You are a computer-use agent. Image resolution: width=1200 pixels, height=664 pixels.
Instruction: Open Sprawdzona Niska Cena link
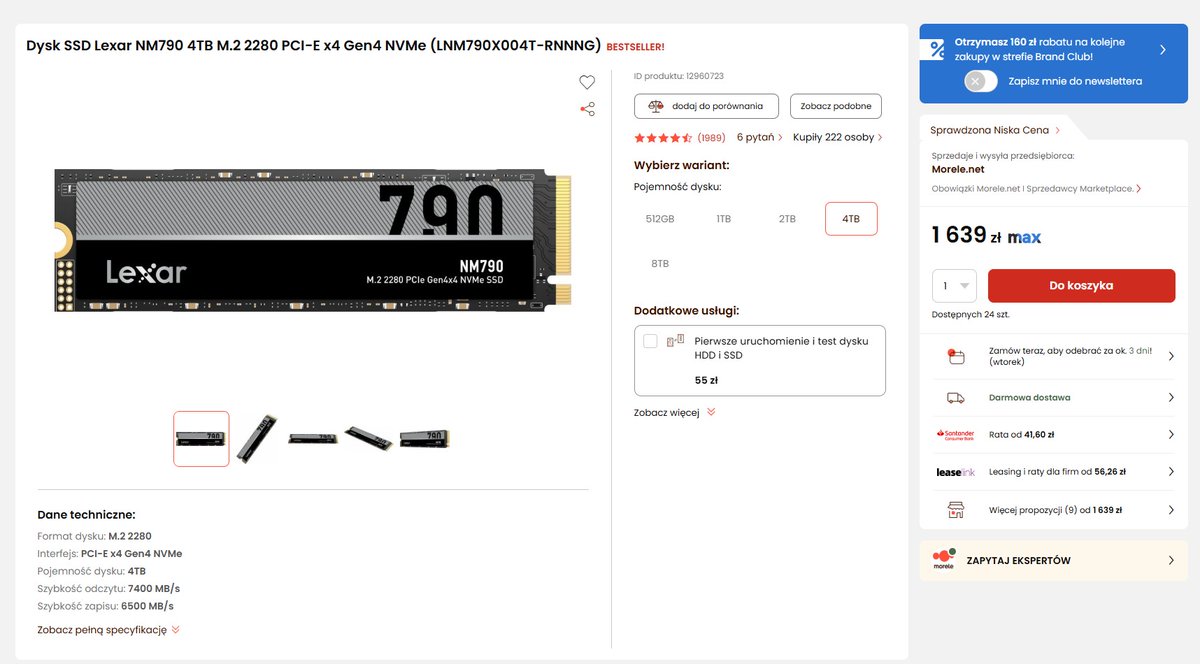(995, 130)
